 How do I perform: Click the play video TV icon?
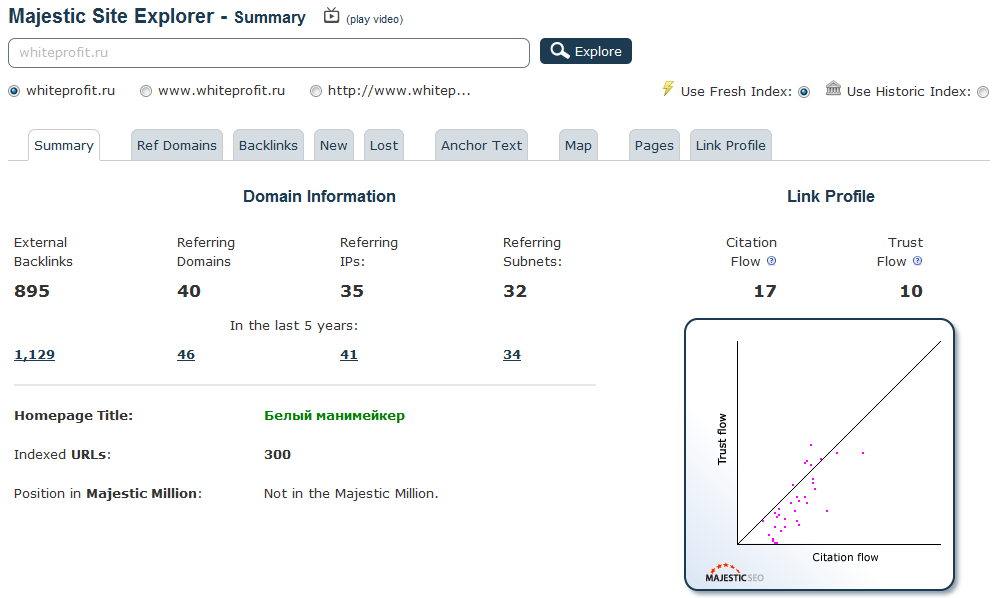331,15
